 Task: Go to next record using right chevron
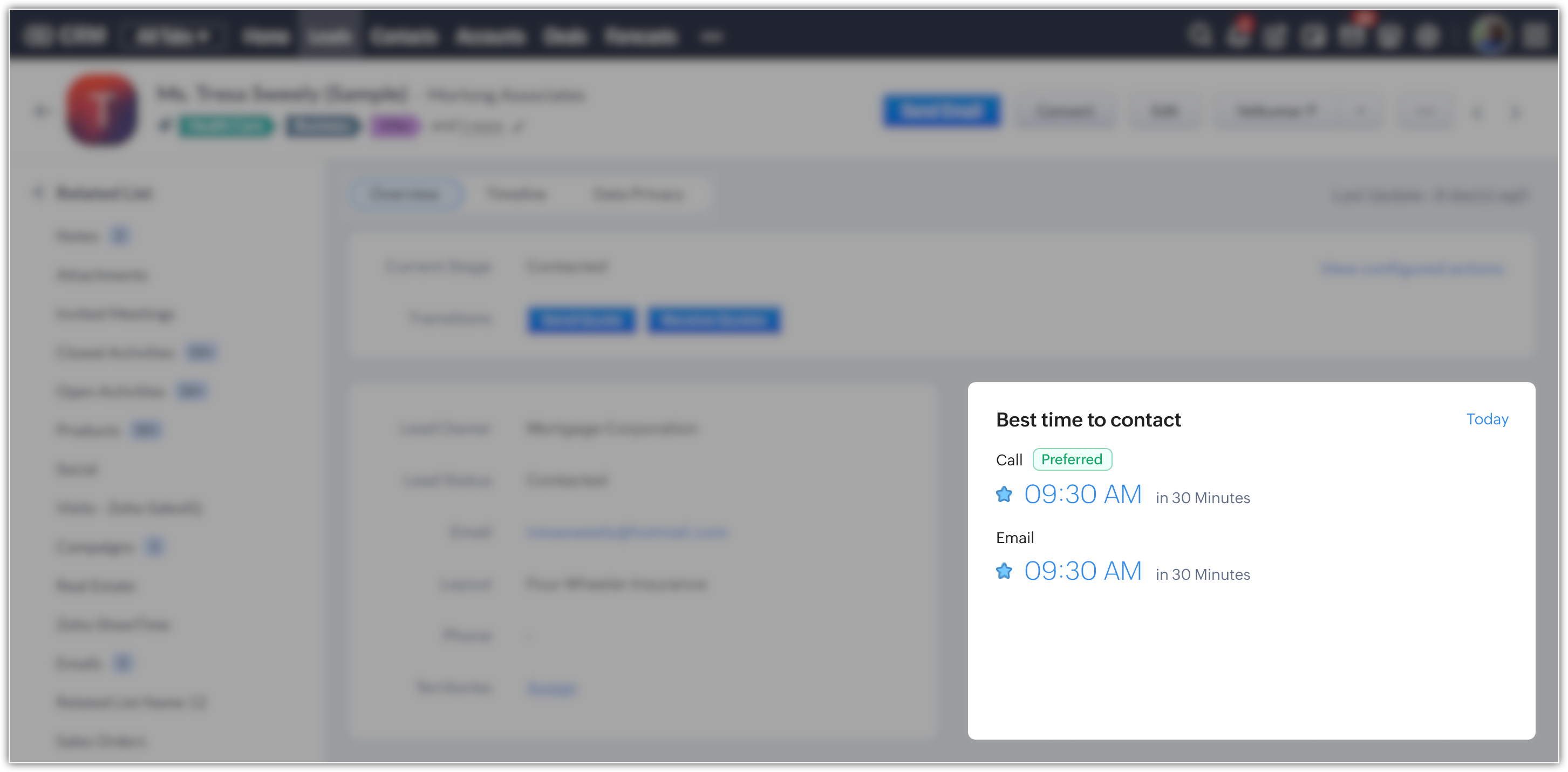tap(1515, 112)
